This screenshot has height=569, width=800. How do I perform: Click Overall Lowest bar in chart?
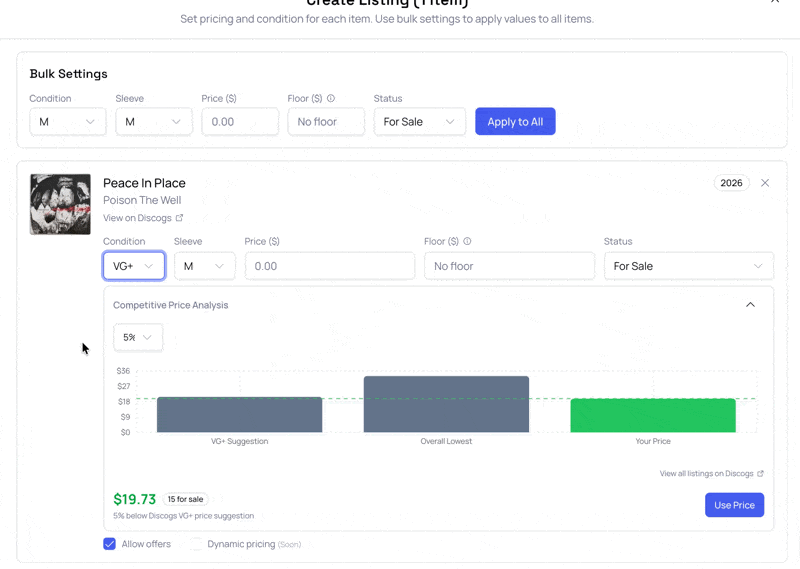pos(446,404)
